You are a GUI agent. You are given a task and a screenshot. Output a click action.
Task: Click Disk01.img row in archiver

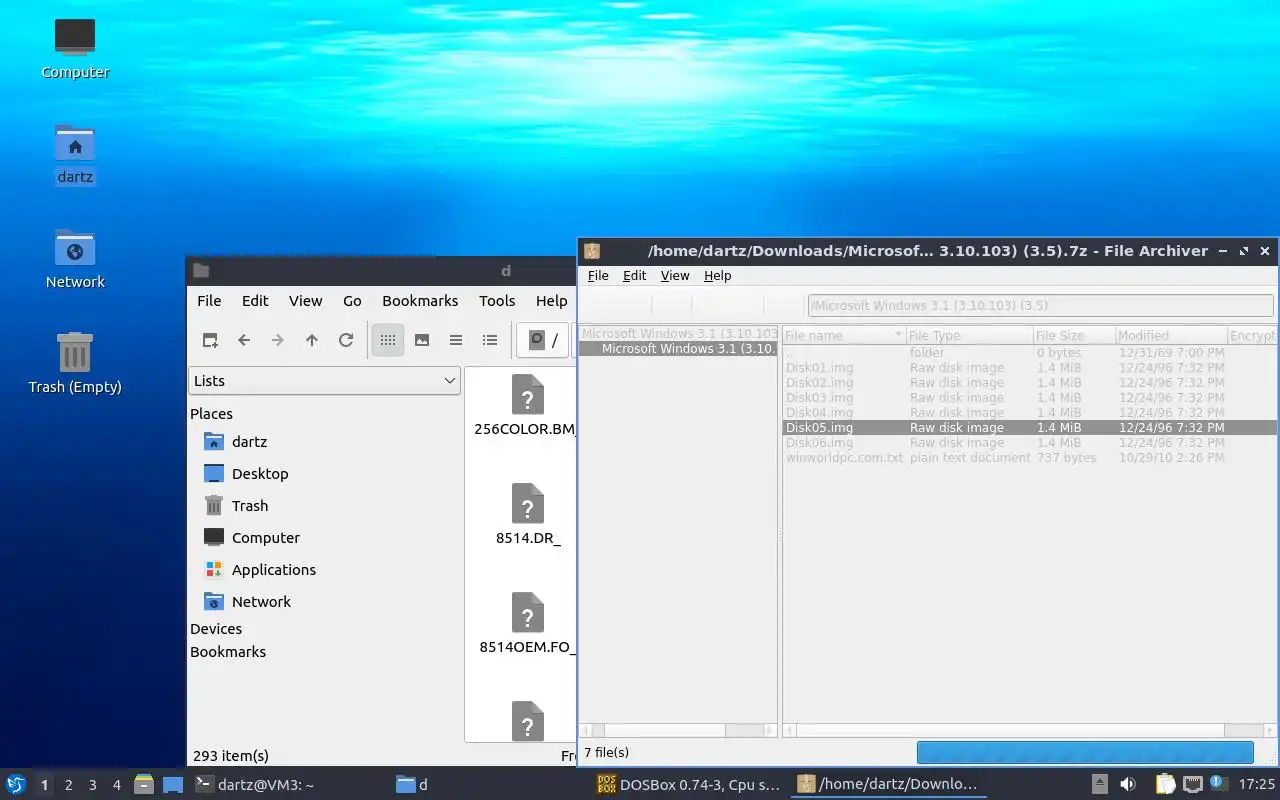[x=1030, y=368]
